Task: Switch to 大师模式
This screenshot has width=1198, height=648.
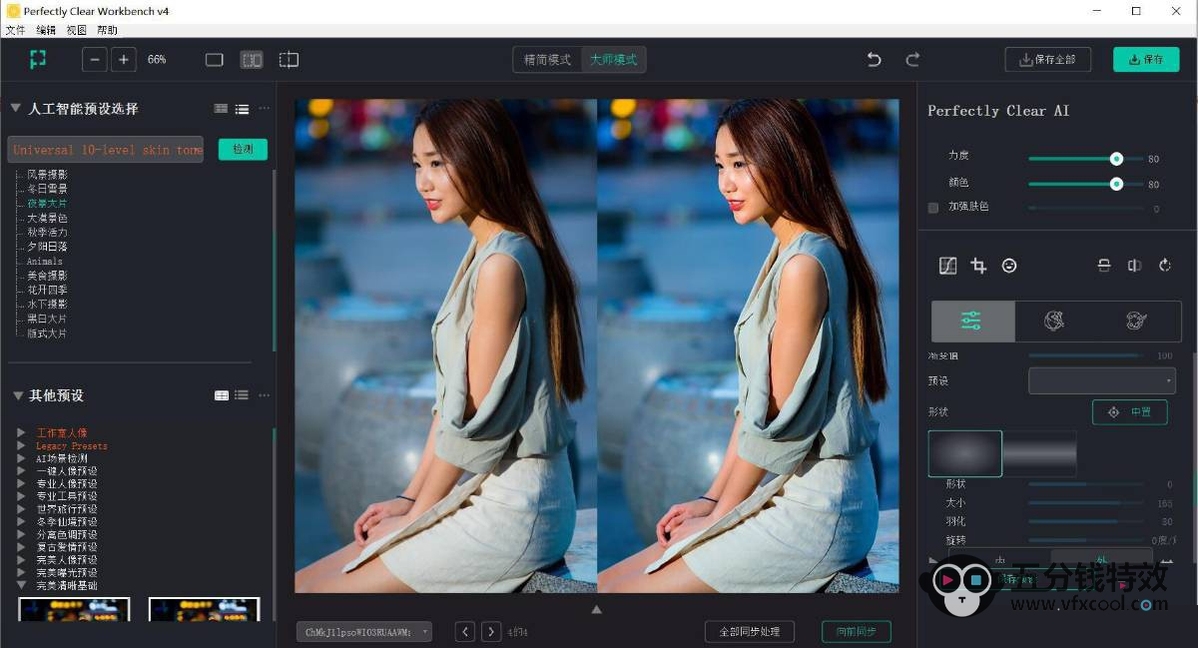Action: point(614,60)
